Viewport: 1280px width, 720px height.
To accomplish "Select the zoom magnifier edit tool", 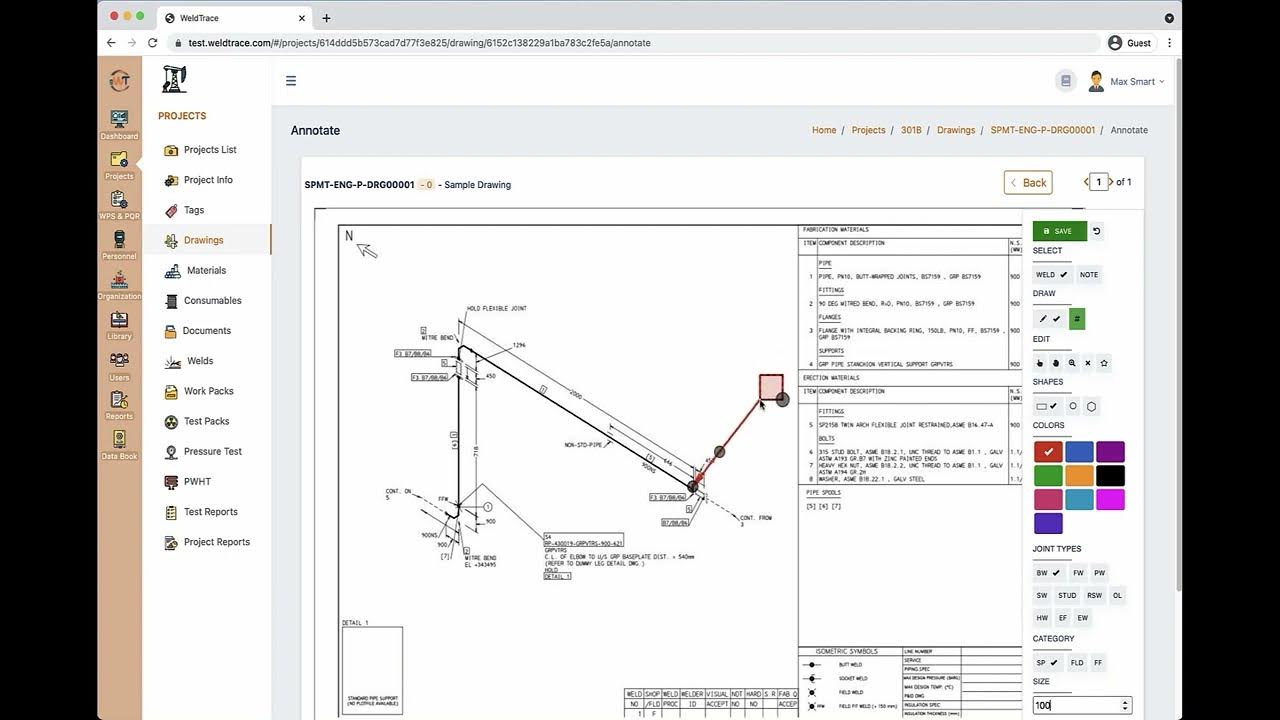I will (x=1072, y=363).
